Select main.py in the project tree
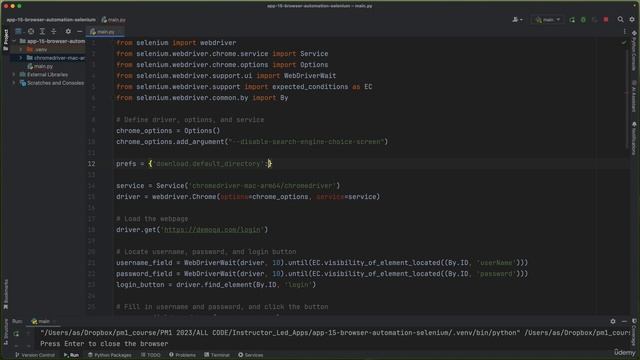This screenshot has height=360, width=640. (40, 66)
